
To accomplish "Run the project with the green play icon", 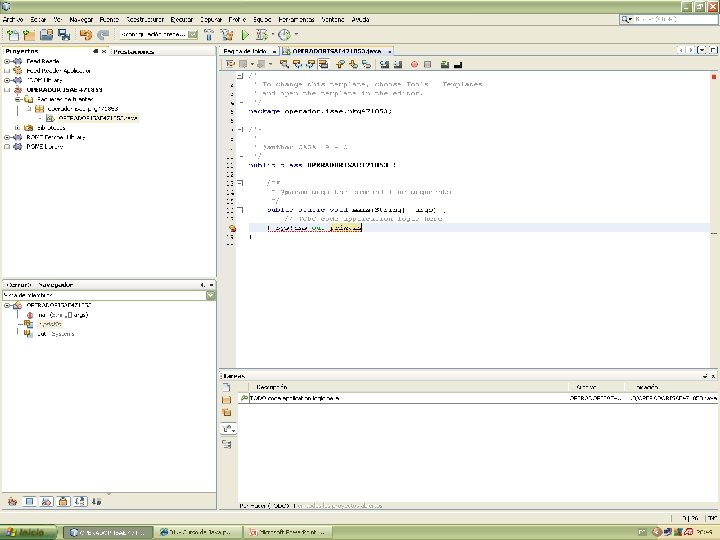I will (245, 35).
